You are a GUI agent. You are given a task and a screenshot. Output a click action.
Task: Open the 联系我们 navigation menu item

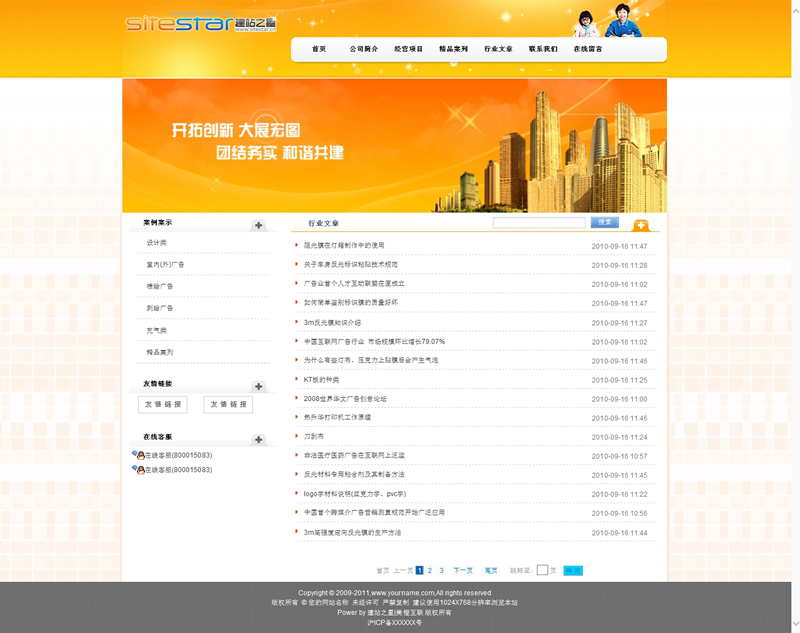coord(543,49)
